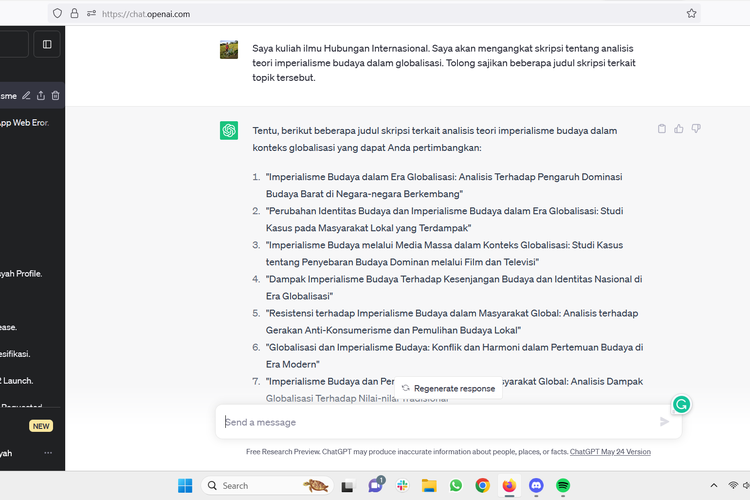Hide the sidebar with the panel toggle
Image resolution: width=750 pixels, height=500 pixels.
click(x=46, y=44)
